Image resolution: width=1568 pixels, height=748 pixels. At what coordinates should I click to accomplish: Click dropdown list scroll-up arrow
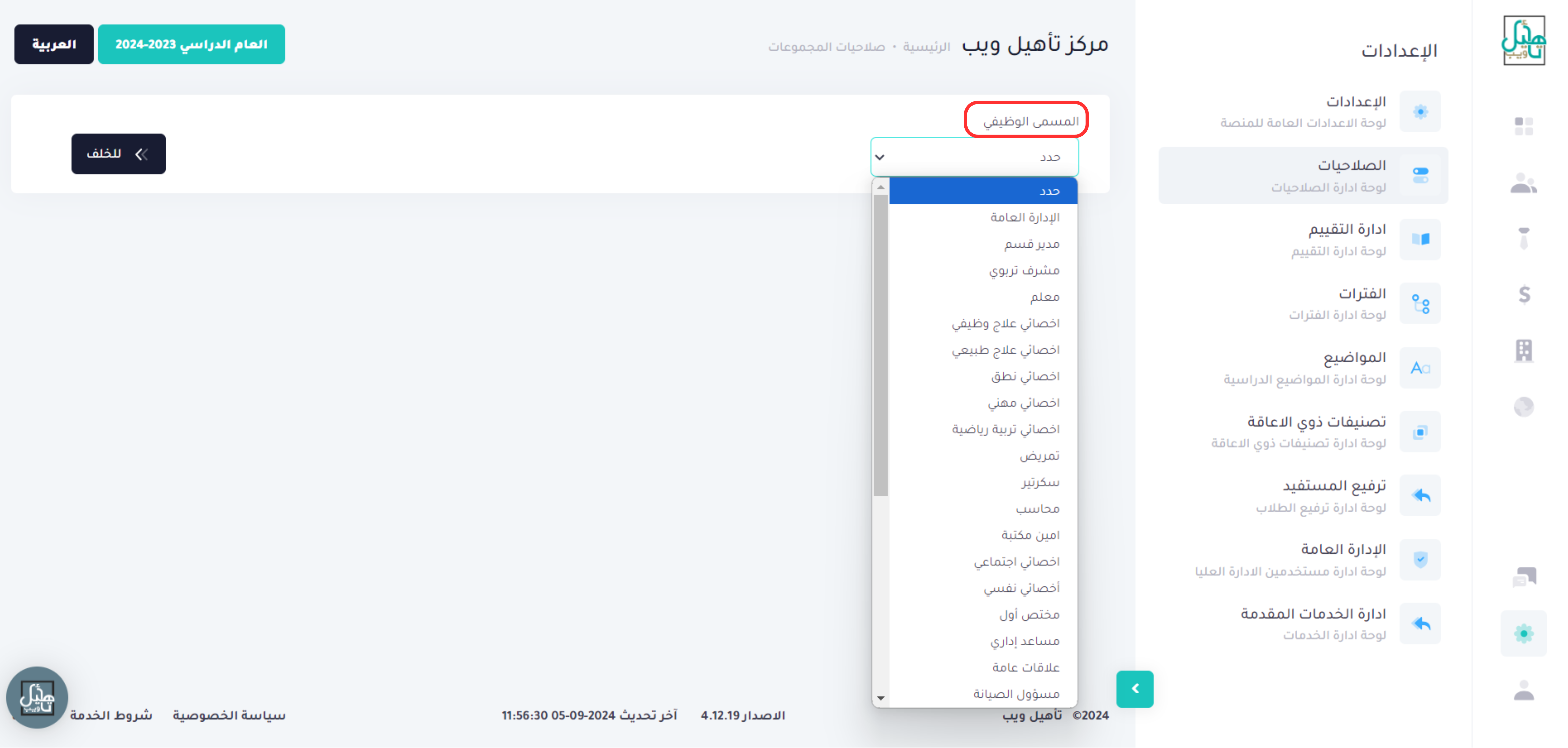tap(880, 187)
